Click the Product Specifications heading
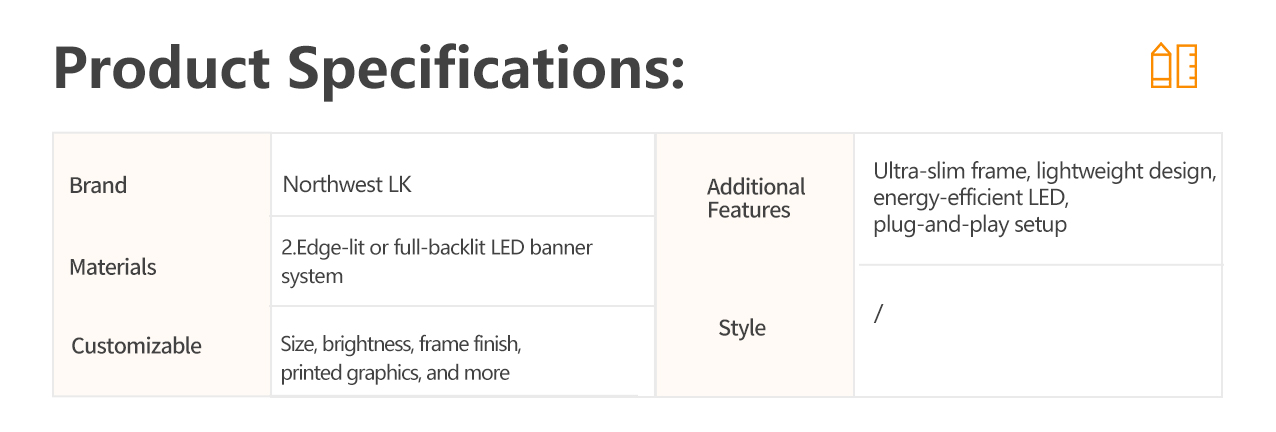1276x432 pixels. click(x=369, y=70)
